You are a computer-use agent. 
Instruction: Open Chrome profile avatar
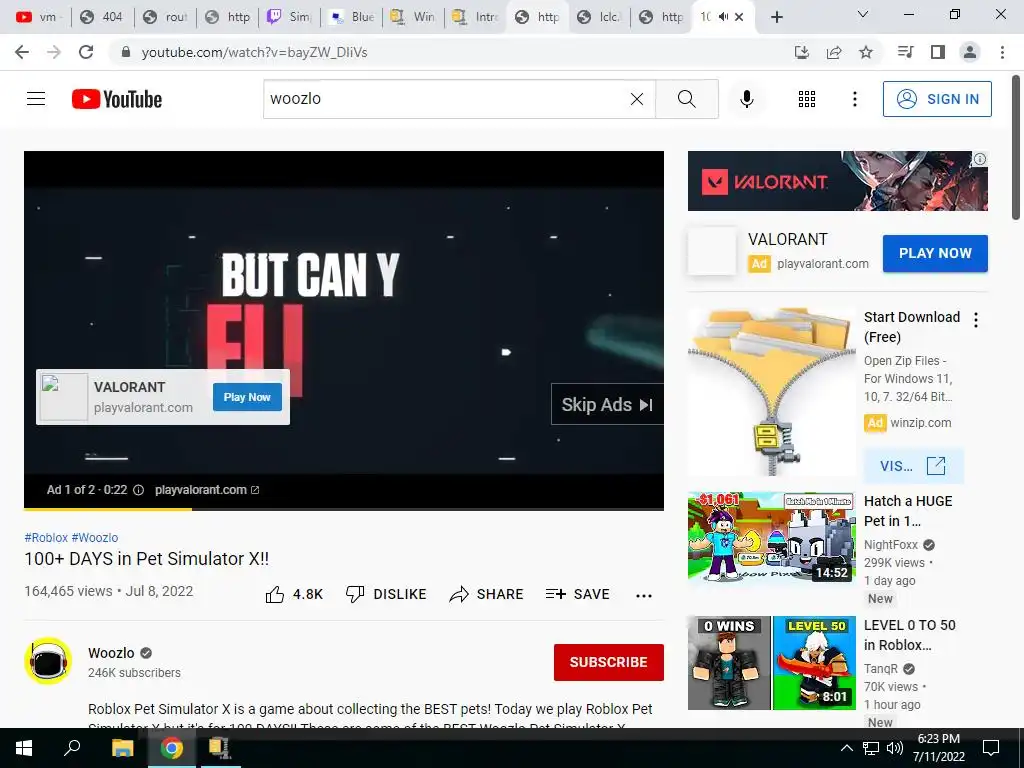click(970, 52)
